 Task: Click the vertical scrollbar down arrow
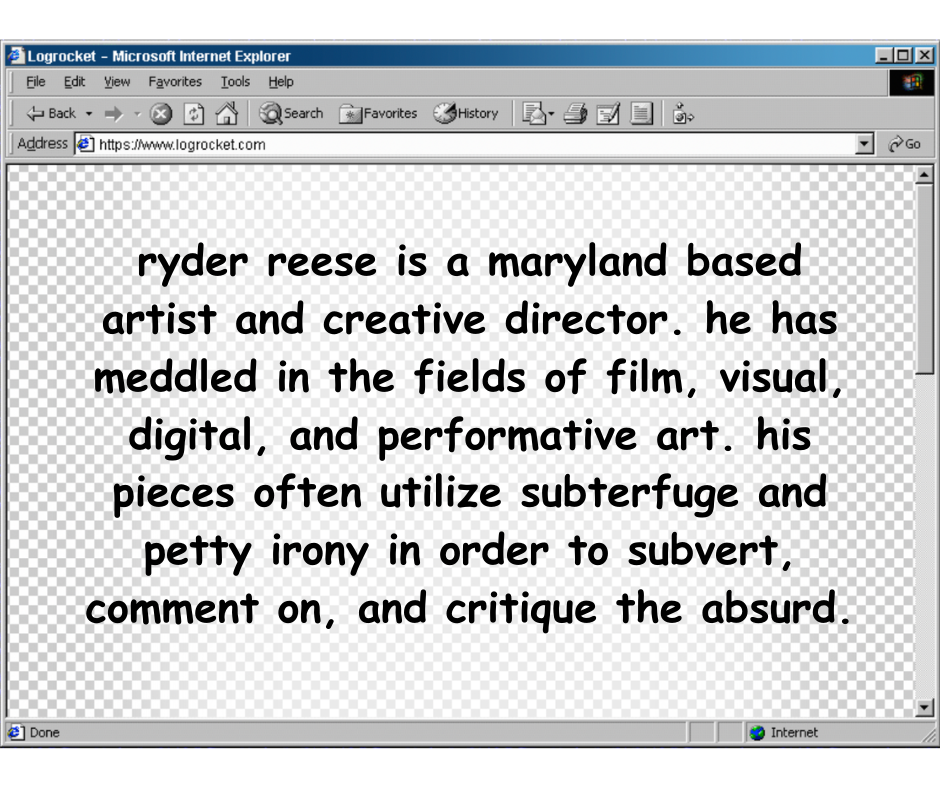click(924, 708)
